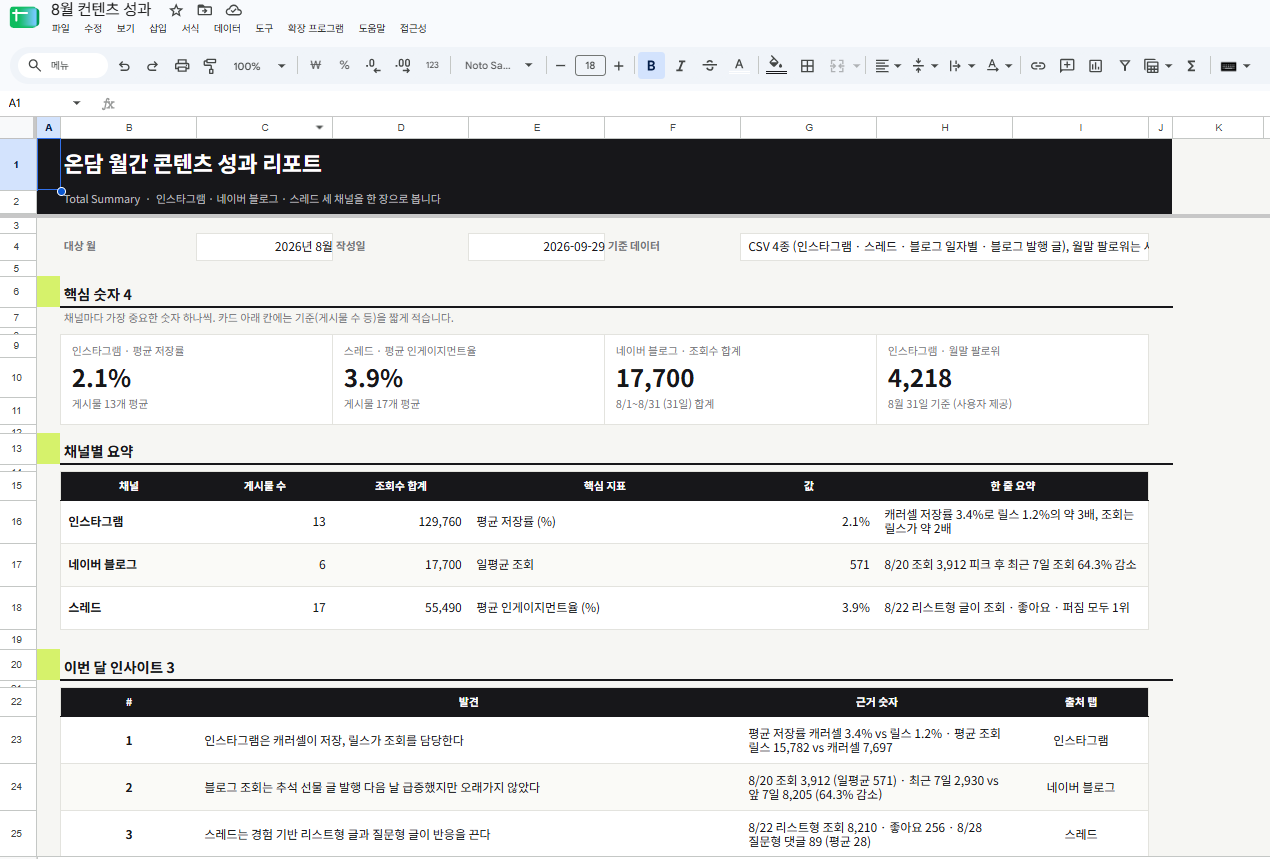This screenshot has width=1270, height=859.
Task: Increase decimal places
Action: pyautogui.click(x=403, y=66)
